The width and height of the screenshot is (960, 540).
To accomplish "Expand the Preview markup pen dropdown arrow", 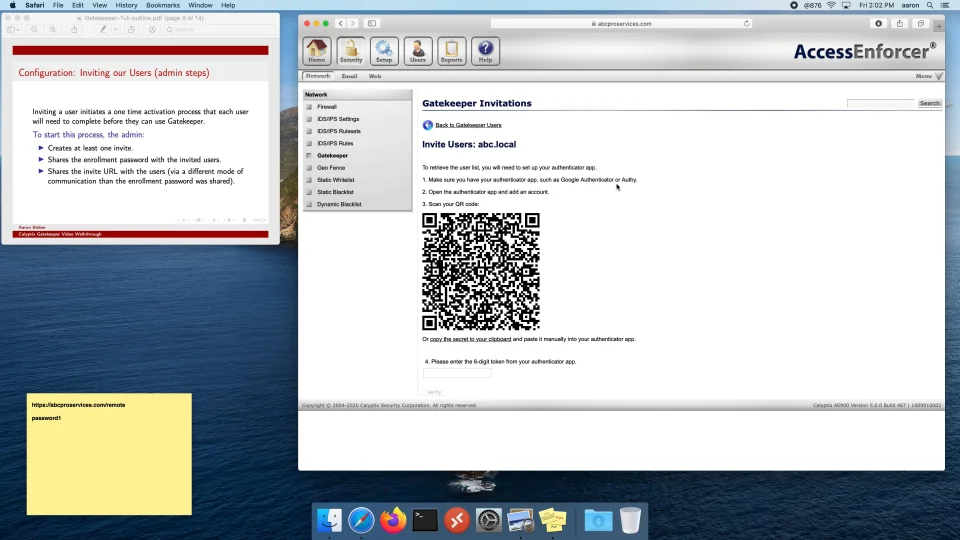I will click(115, 30).
